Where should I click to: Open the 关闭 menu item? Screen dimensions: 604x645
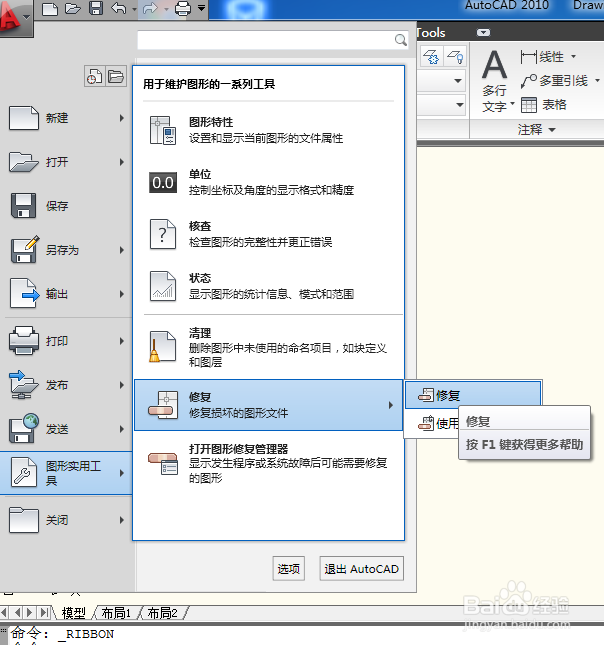pos(66,520)
